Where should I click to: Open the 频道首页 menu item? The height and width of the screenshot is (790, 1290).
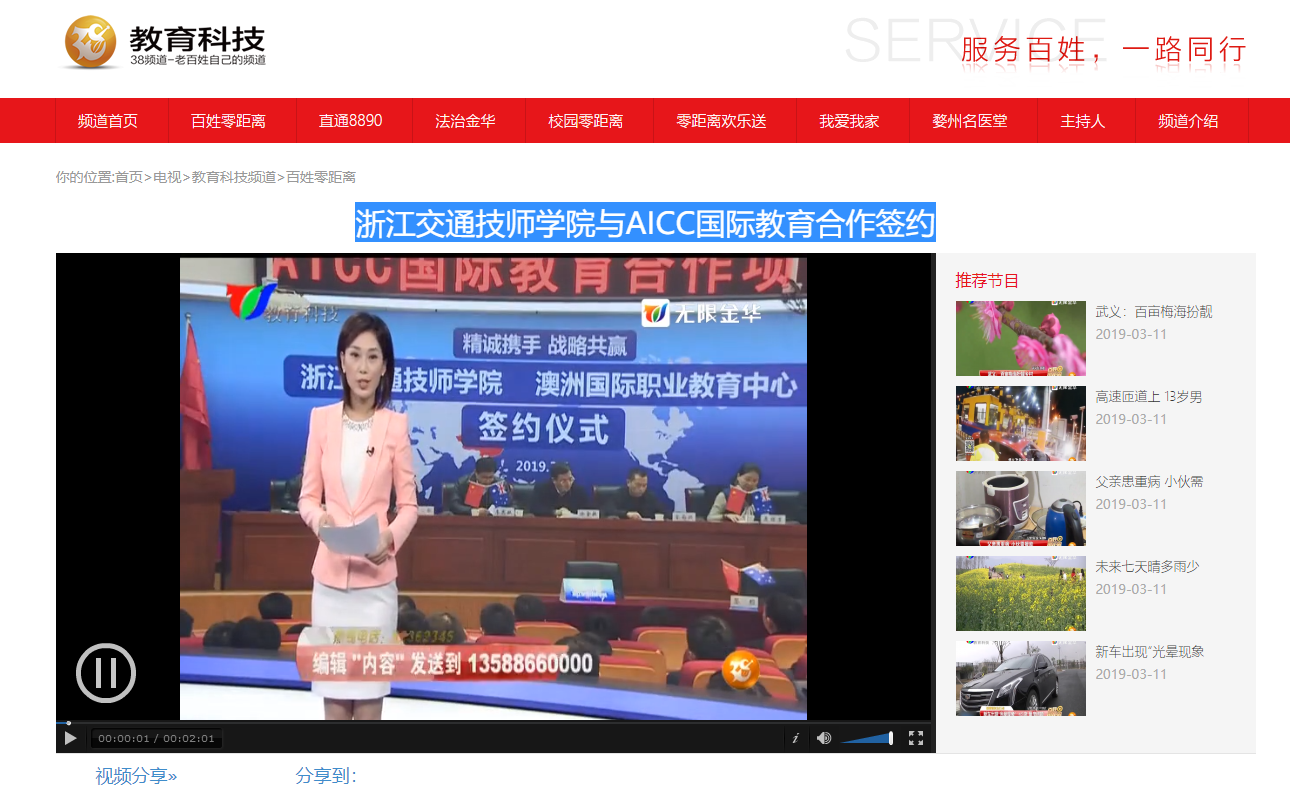tap(108, 121)
